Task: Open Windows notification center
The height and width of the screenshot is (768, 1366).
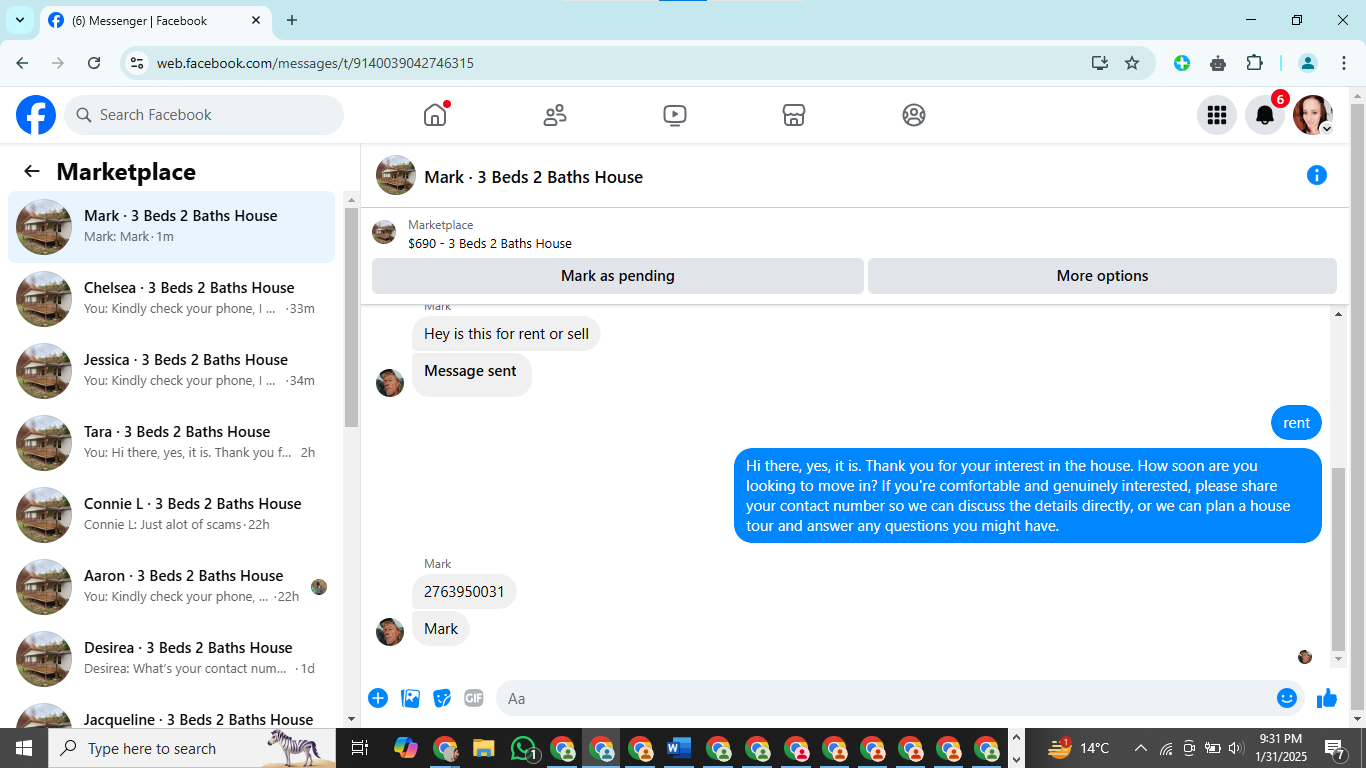Action: pos(1335,748)
